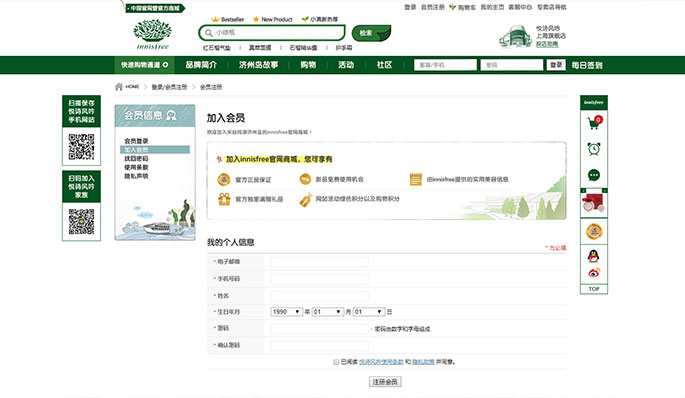The width and height of the screenshot is (685, 398).
Task: Focus the 姓名 name input
Action: tap(319, 296)
